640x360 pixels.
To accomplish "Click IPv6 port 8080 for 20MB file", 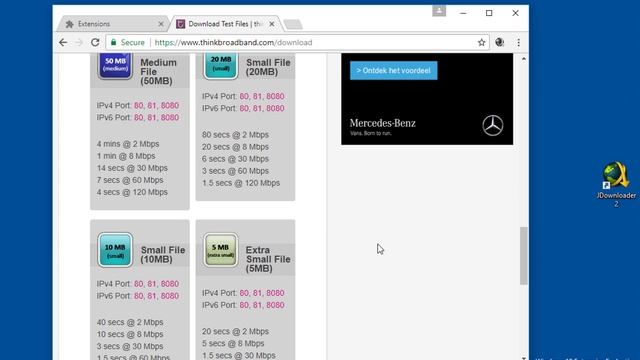I will click(x=275, y=109).
